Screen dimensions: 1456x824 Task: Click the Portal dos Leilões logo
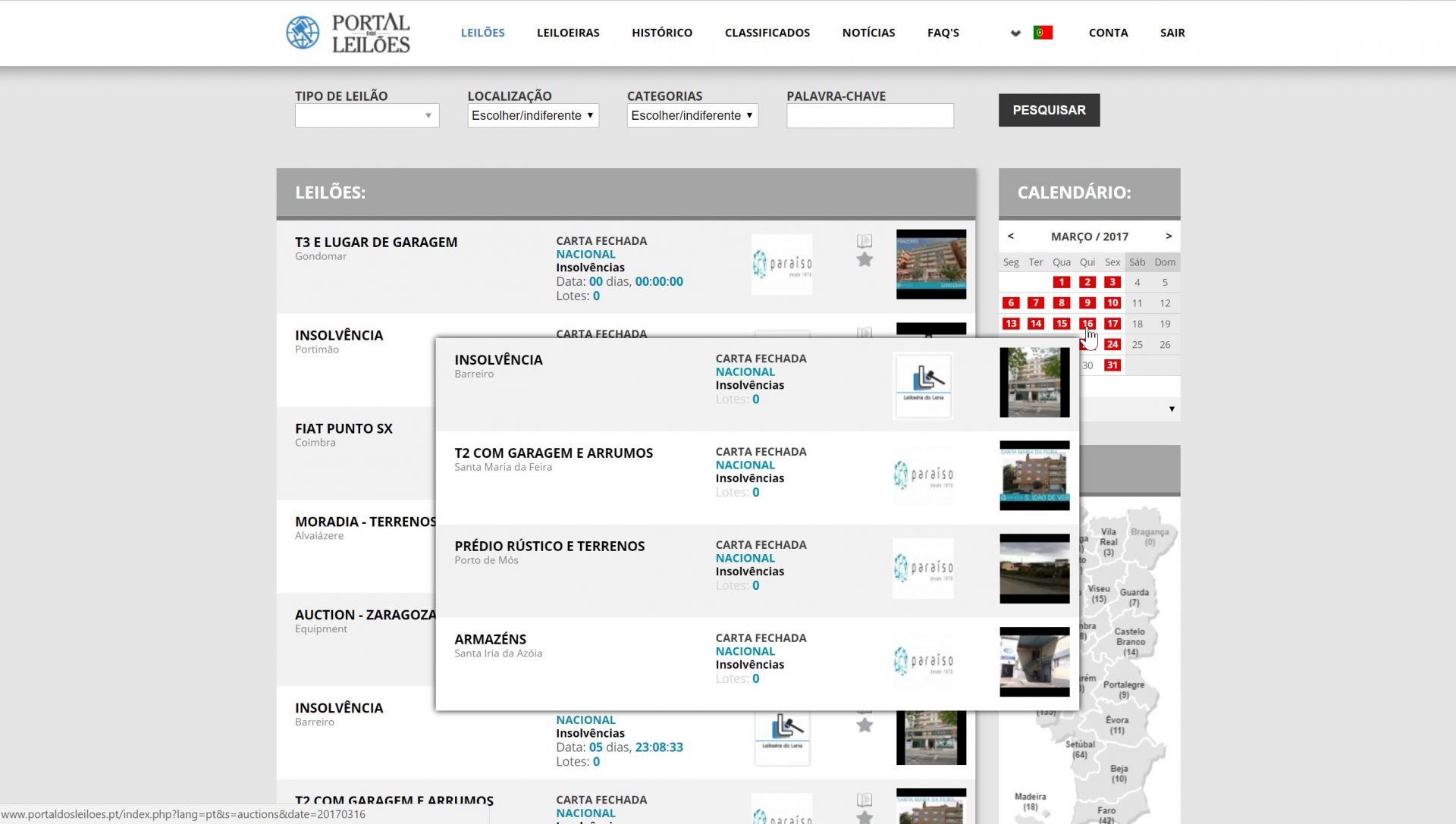[348, 33]
